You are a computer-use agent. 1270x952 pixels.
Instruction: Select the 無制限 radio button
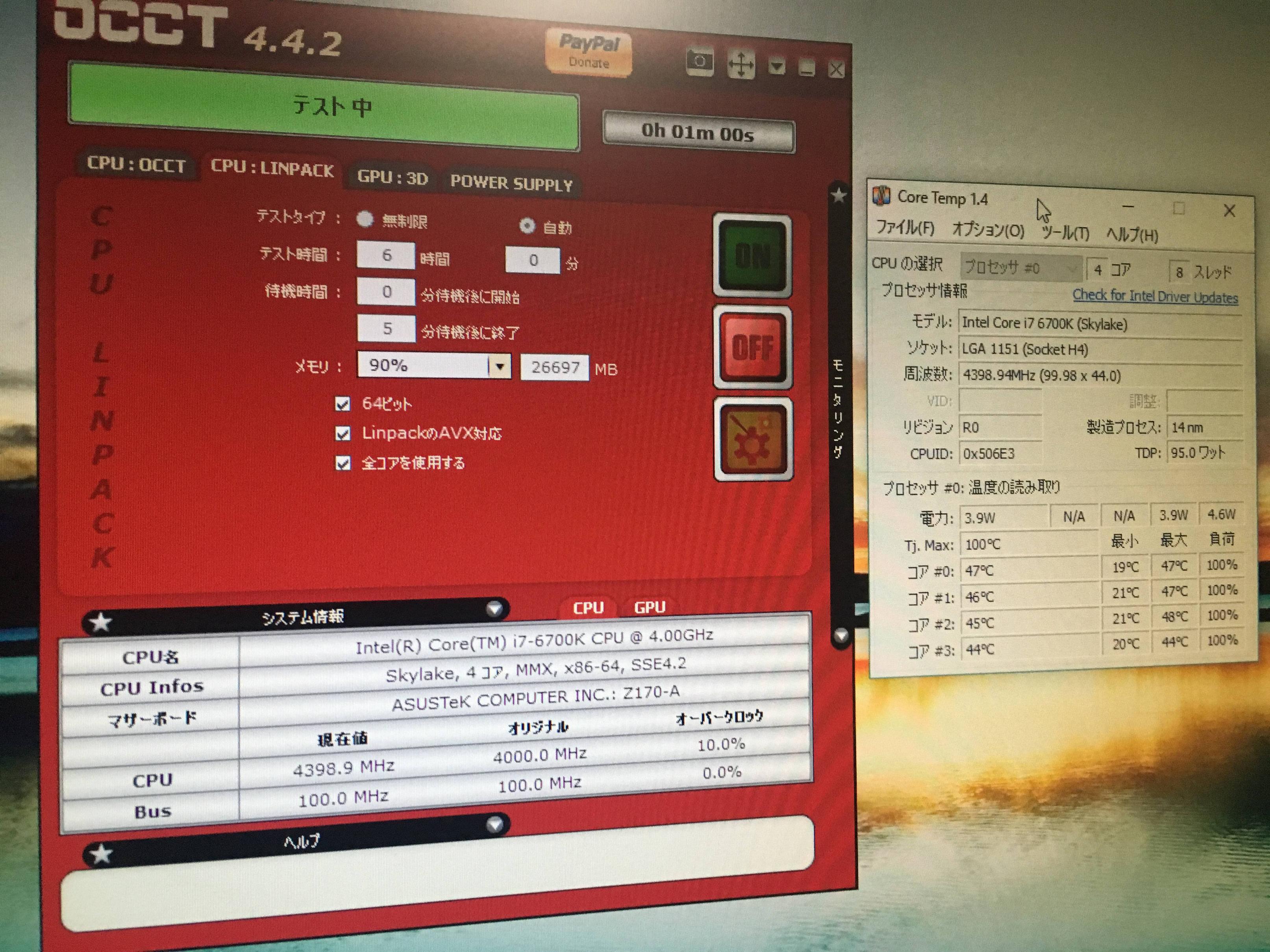pos(365,219)
